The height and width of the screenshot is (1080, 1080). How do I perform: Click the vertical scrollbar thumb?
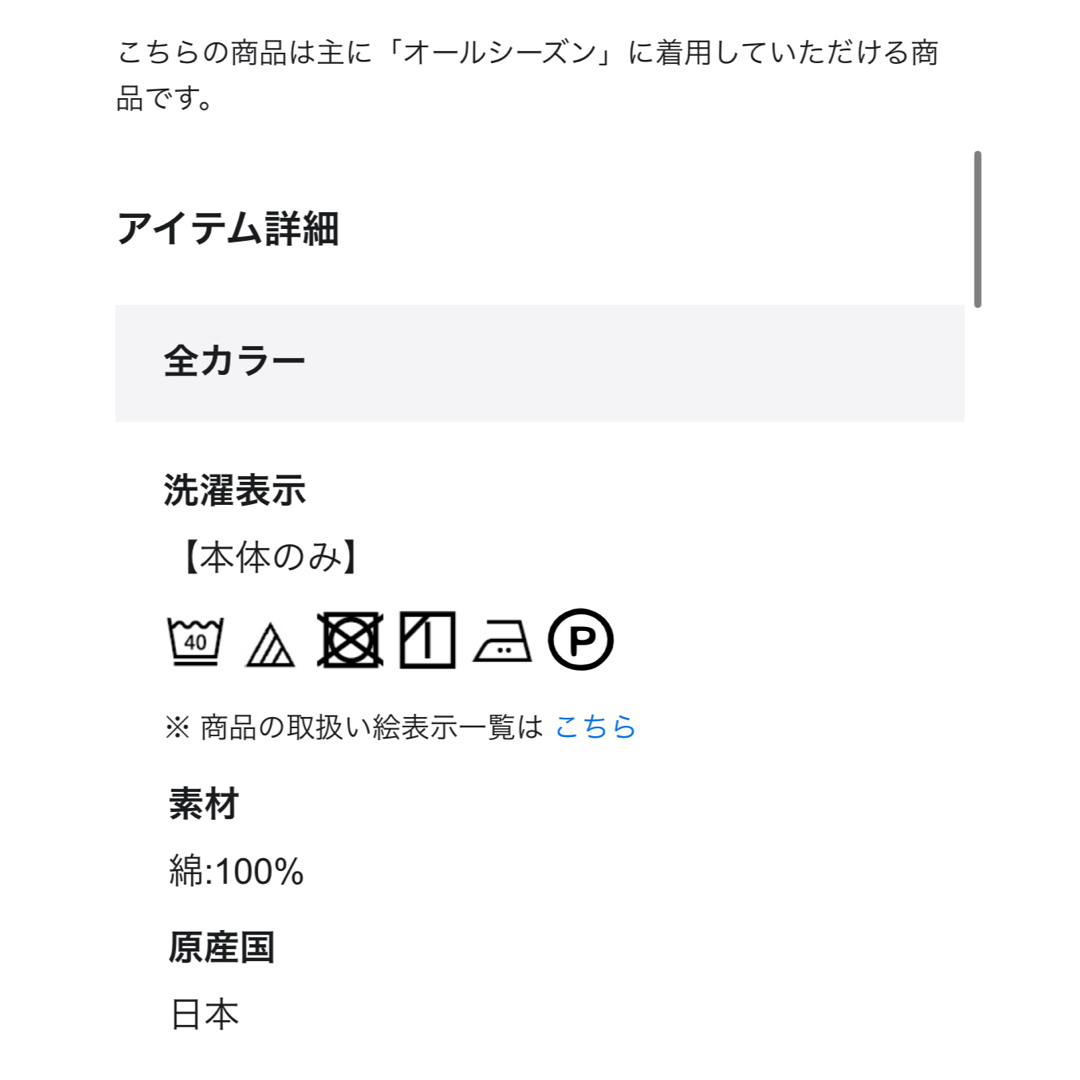pos(977,229)
